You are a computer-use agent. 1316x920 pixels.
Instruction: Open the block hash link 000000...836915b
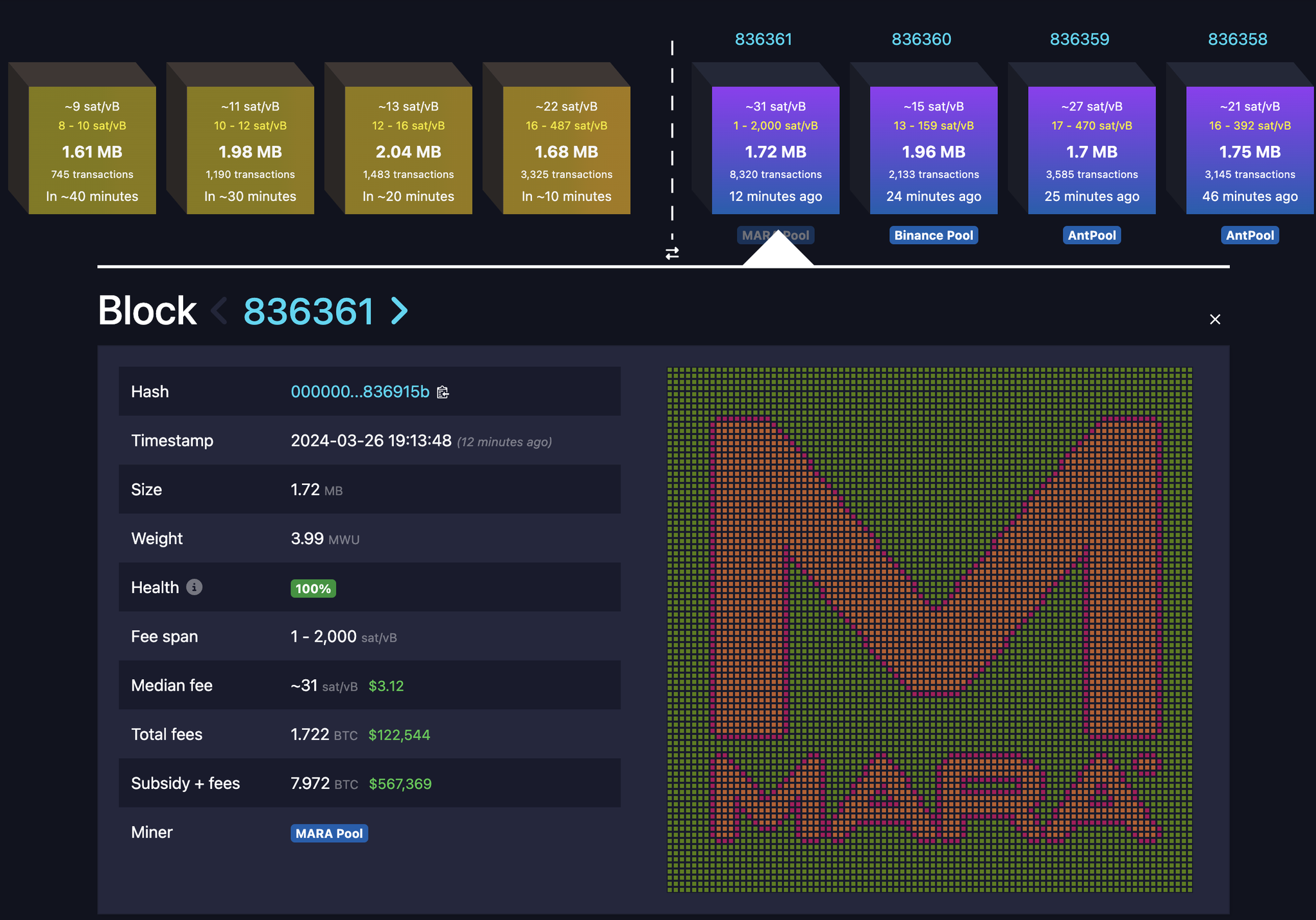pyautogui.click(x=360, y=392)
